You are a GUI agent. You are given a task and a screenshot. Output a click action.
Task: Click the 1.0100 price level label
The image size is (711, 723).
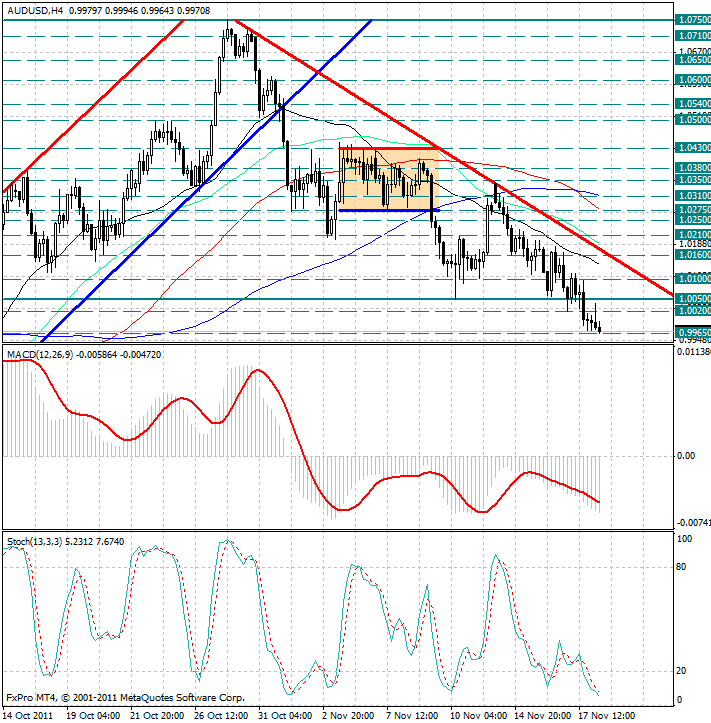click(693, 279)
